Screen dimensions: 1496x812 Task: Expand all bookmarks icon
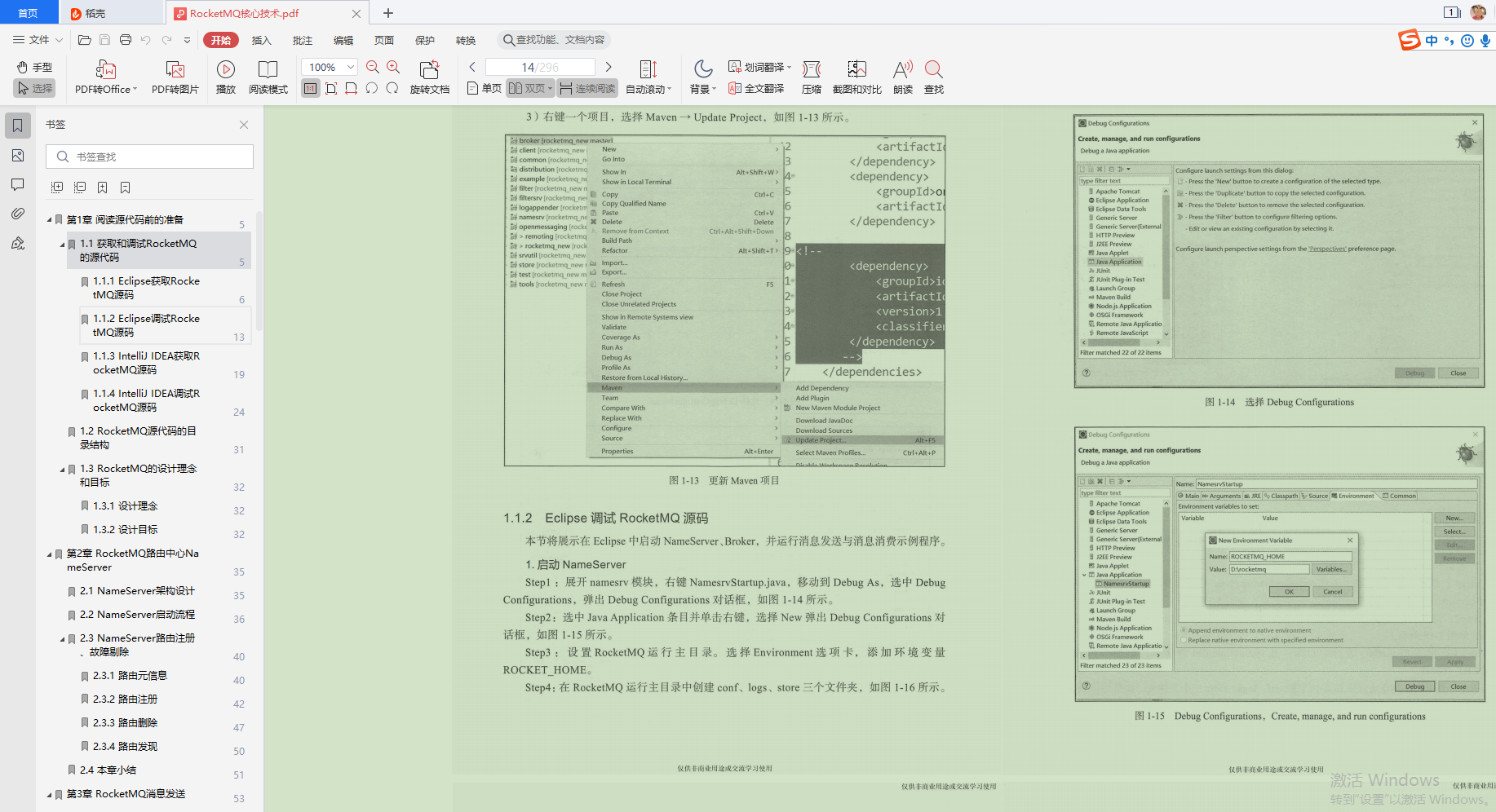click(x=57, y=188)
